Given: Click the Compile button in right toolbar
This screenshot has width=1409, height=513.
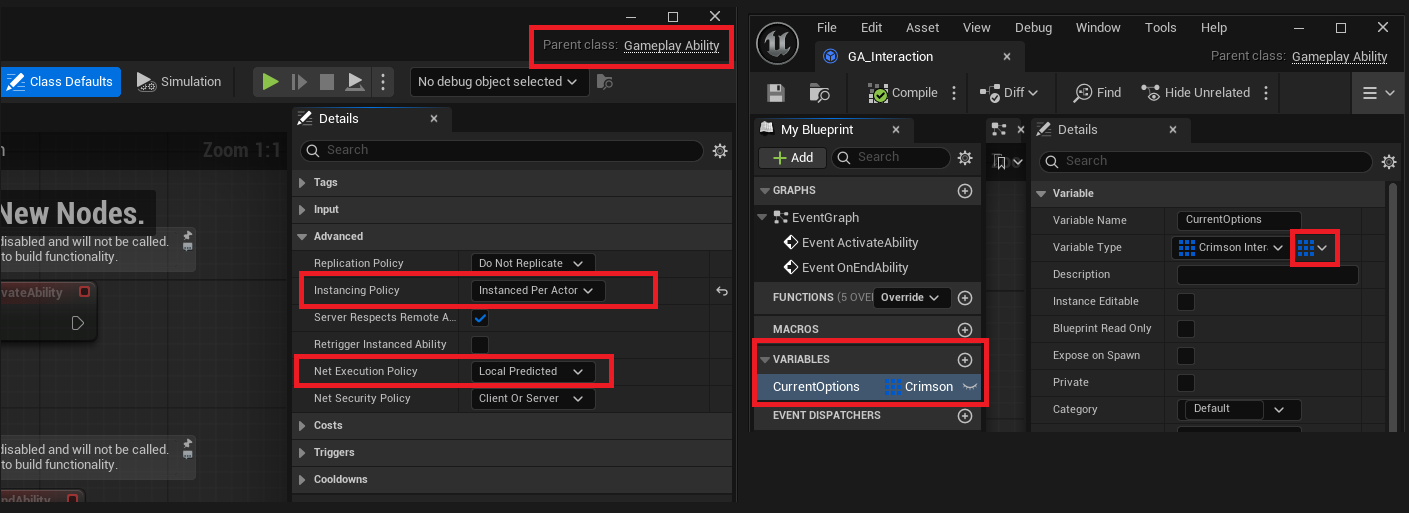Looking at the screenshot, I should 903,93.
